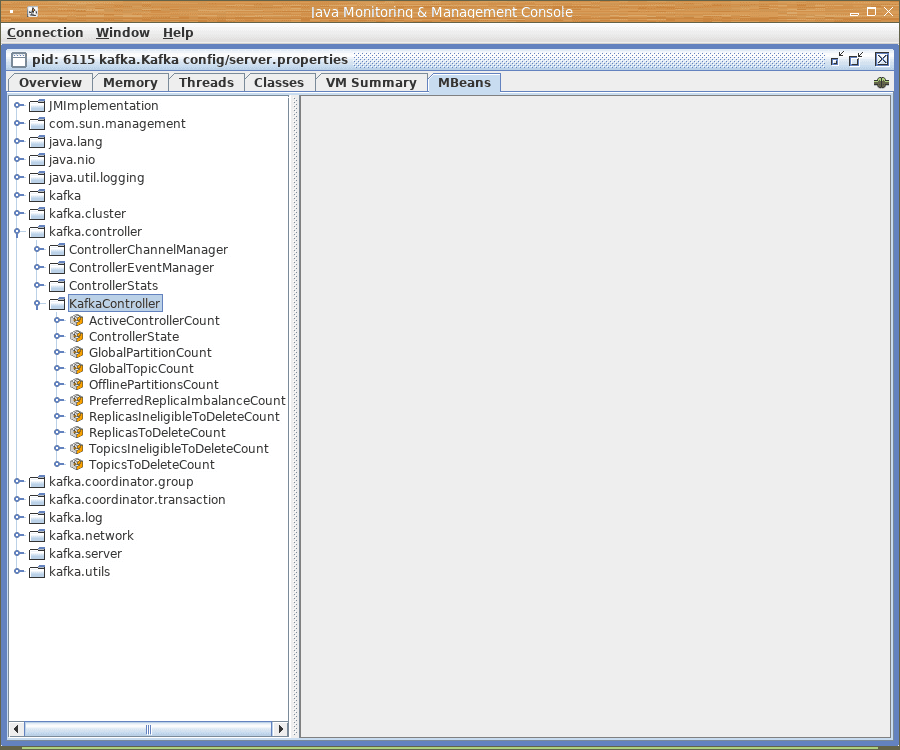Click the java.lang folder icon
900x750 pixels.
pyautogui.click(x=37, y=141)
